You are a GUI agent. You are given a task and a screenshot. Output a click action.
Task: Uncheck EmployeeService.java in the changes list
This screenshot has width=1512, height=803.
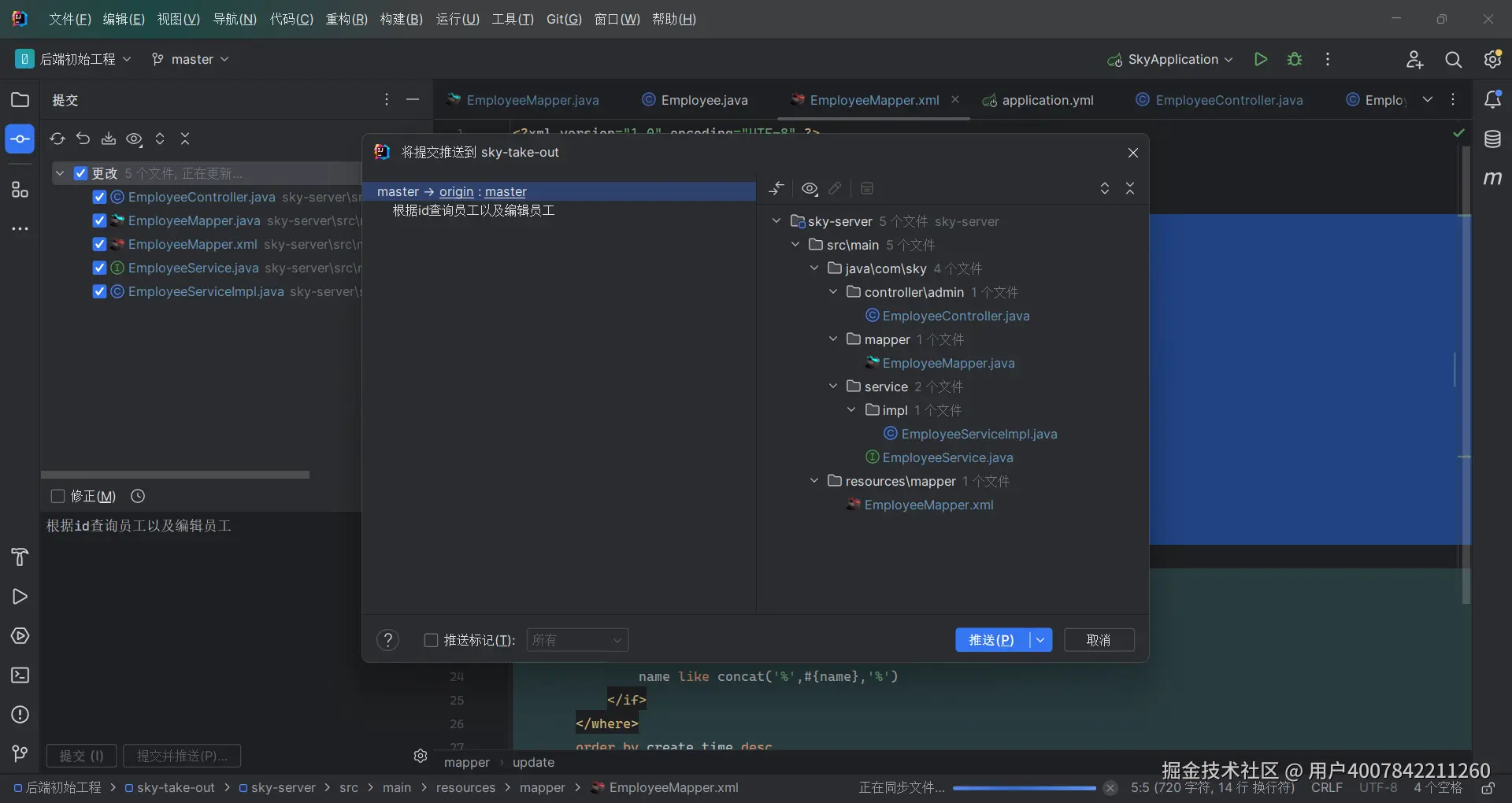[x=99, y=268]
